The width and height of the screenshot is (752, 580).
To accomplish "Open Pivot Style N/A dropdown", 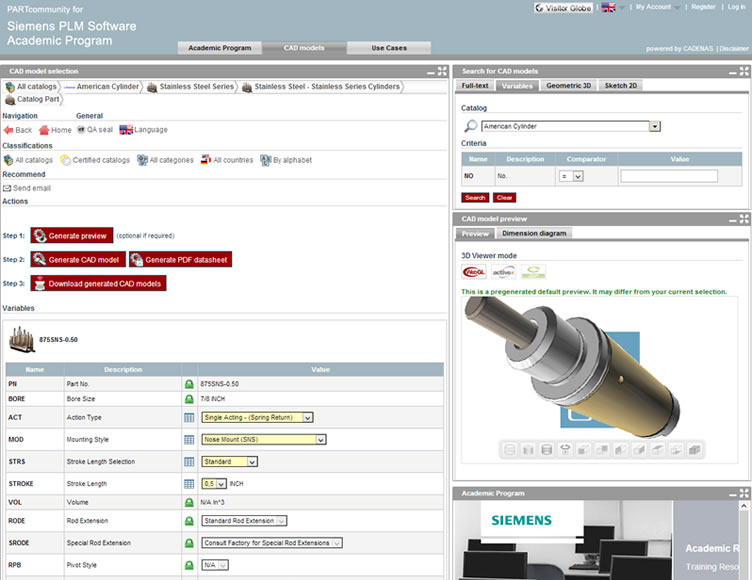I will pyautogui.click(x=215, y=565).
